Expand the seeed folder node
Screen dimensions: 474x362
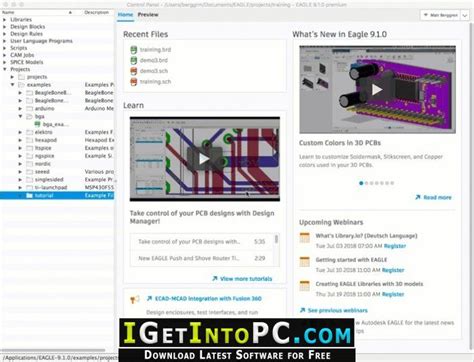tap(20, 172)
